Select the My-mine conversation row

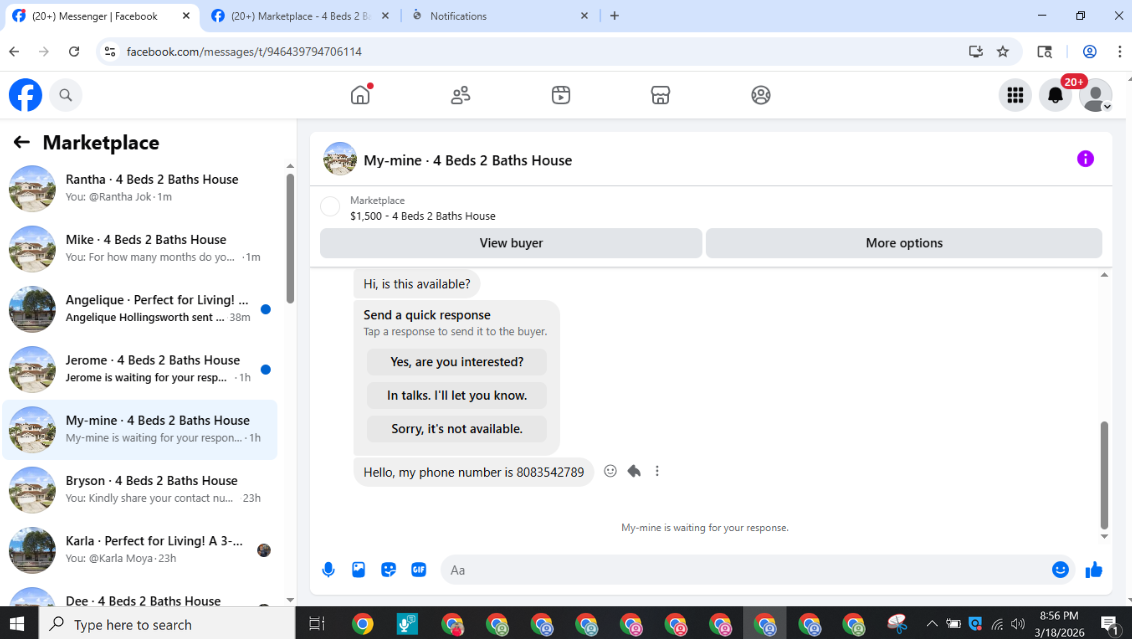tap(140, 430)
